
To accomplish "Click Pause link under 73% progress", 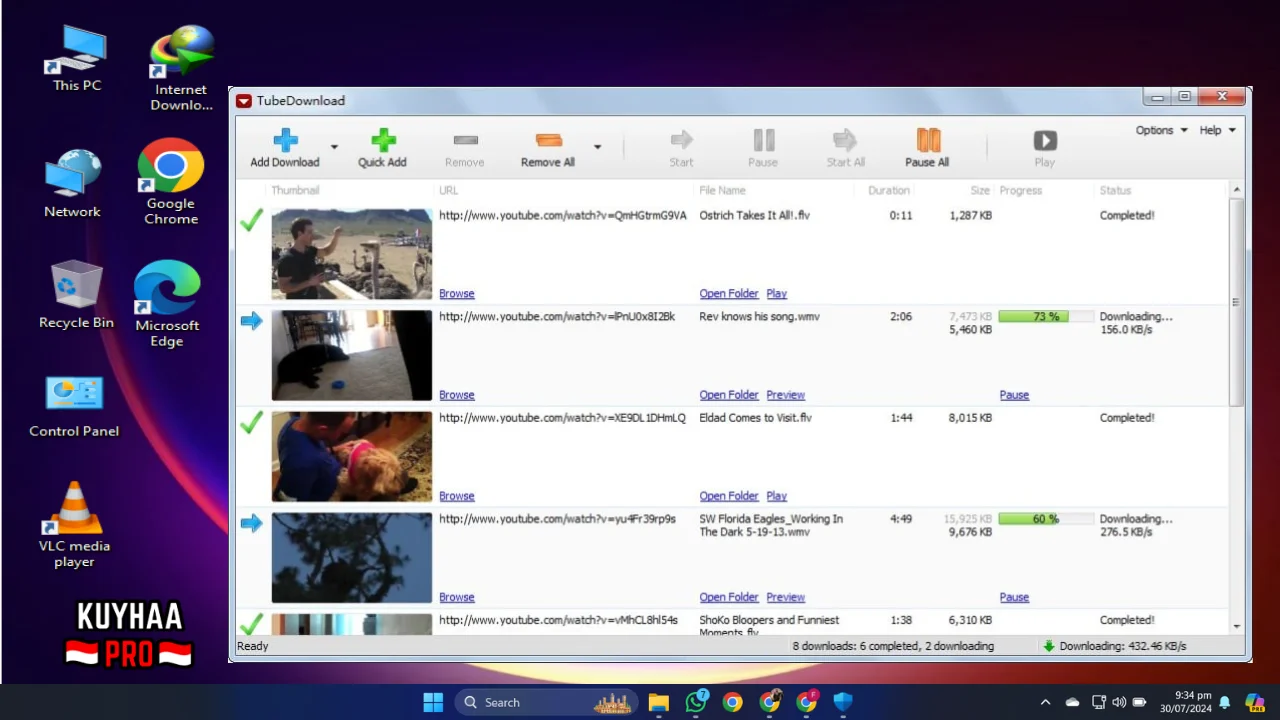I will [x=1014, y=395].
